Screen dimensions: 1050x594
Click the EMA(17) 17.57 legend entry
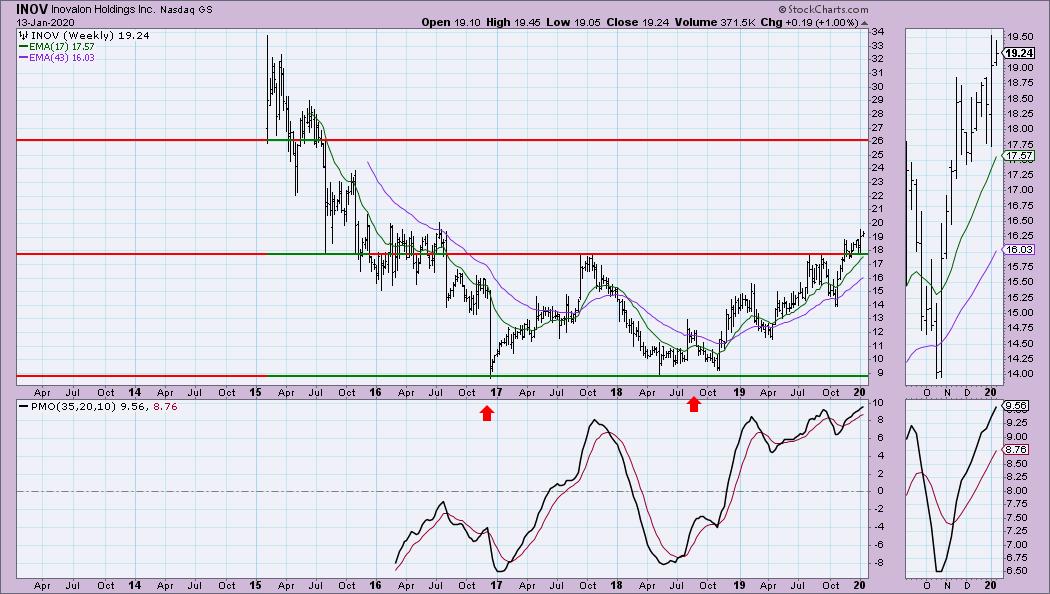pyautogui.click(x=62, y=47)
